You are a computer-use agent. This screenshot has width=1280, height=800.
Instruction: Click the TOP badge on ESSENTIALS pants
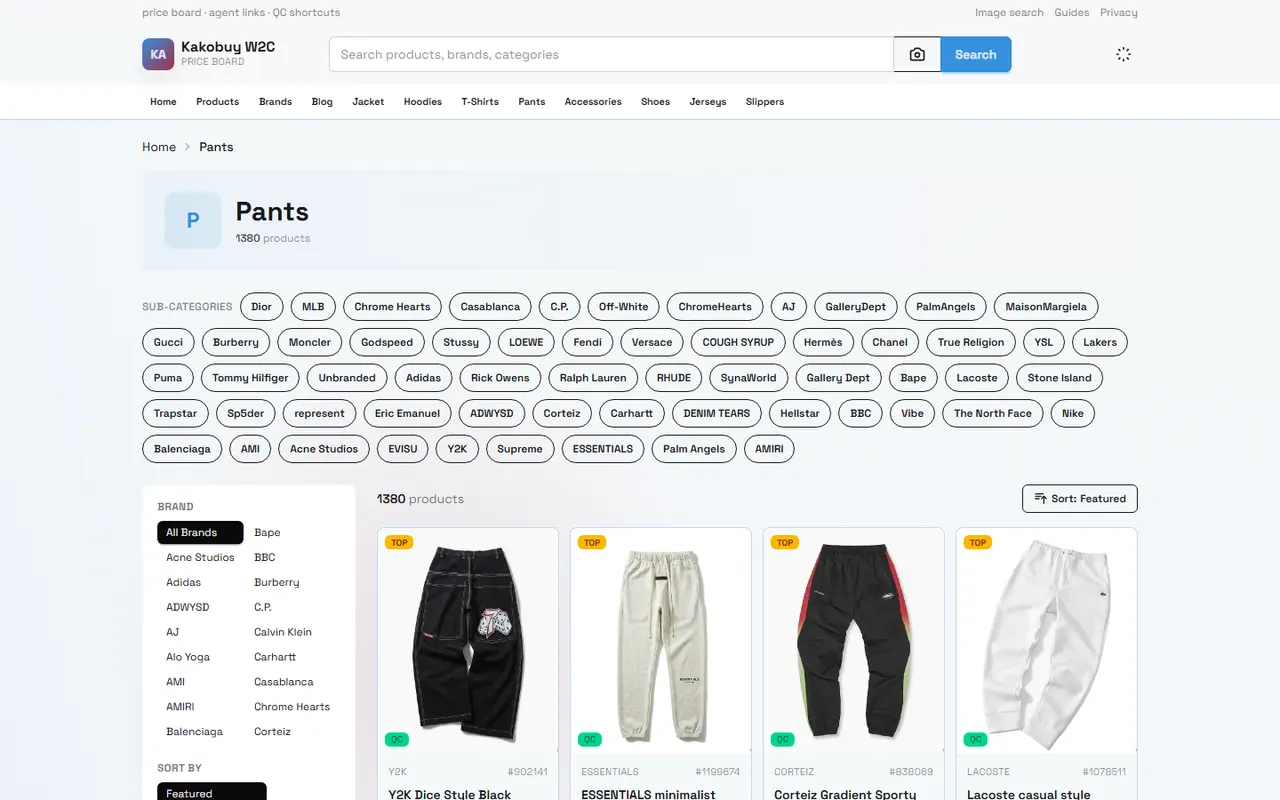(592, 542)
